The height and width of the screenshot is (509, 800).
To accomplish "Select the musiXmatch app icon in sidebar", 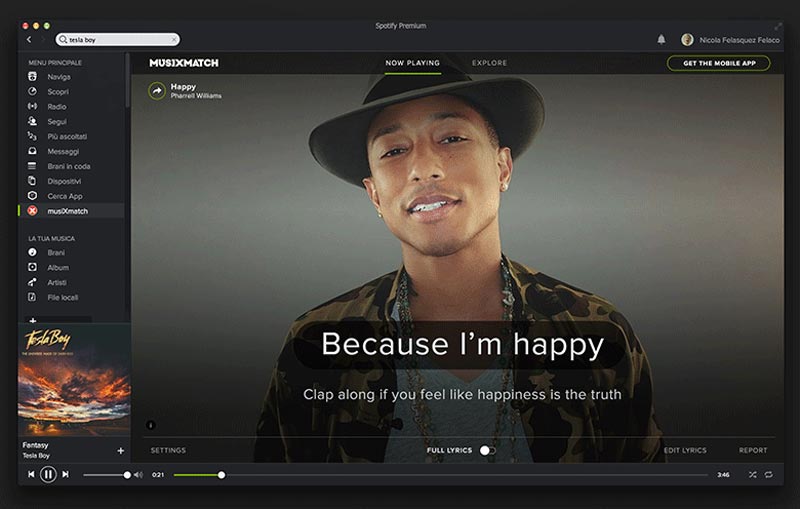I will pos(32,211).
